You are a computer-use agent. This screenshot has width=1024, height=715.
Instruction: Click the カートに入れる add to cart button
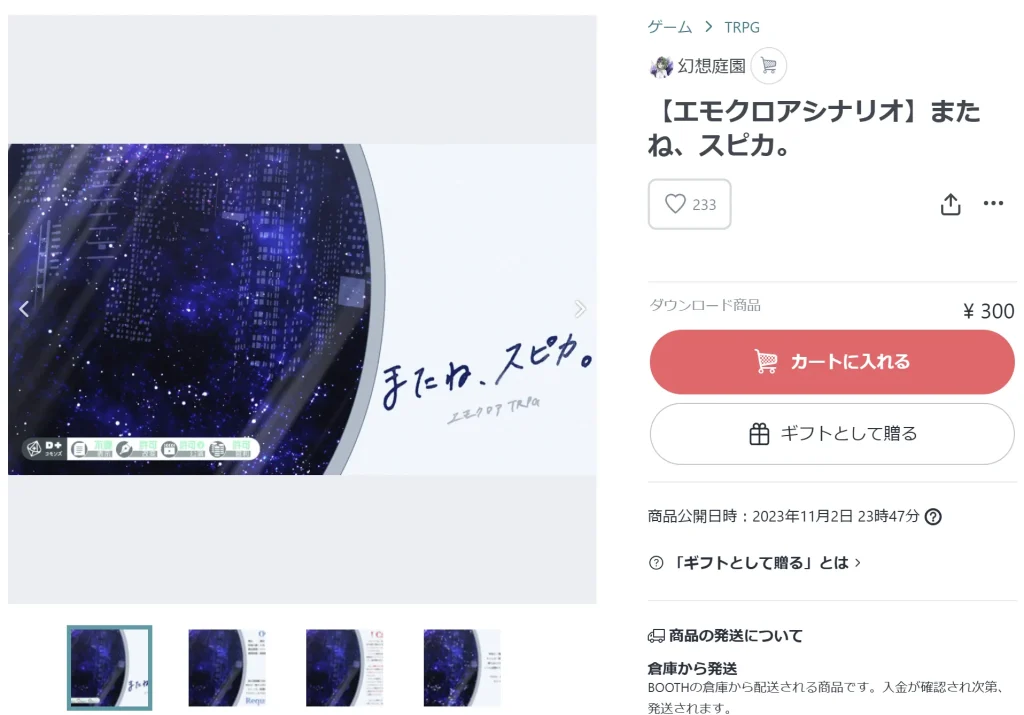click(x=832, y=362)
